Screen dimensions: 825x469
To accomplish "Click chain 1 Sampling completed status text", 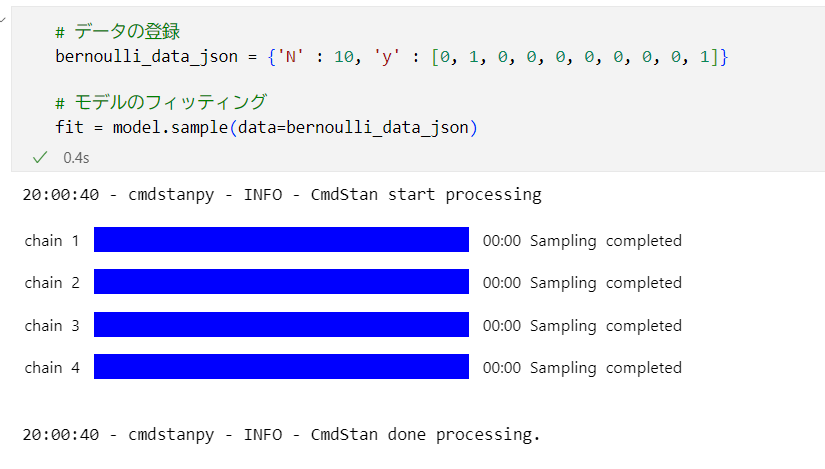I will 606,241.
